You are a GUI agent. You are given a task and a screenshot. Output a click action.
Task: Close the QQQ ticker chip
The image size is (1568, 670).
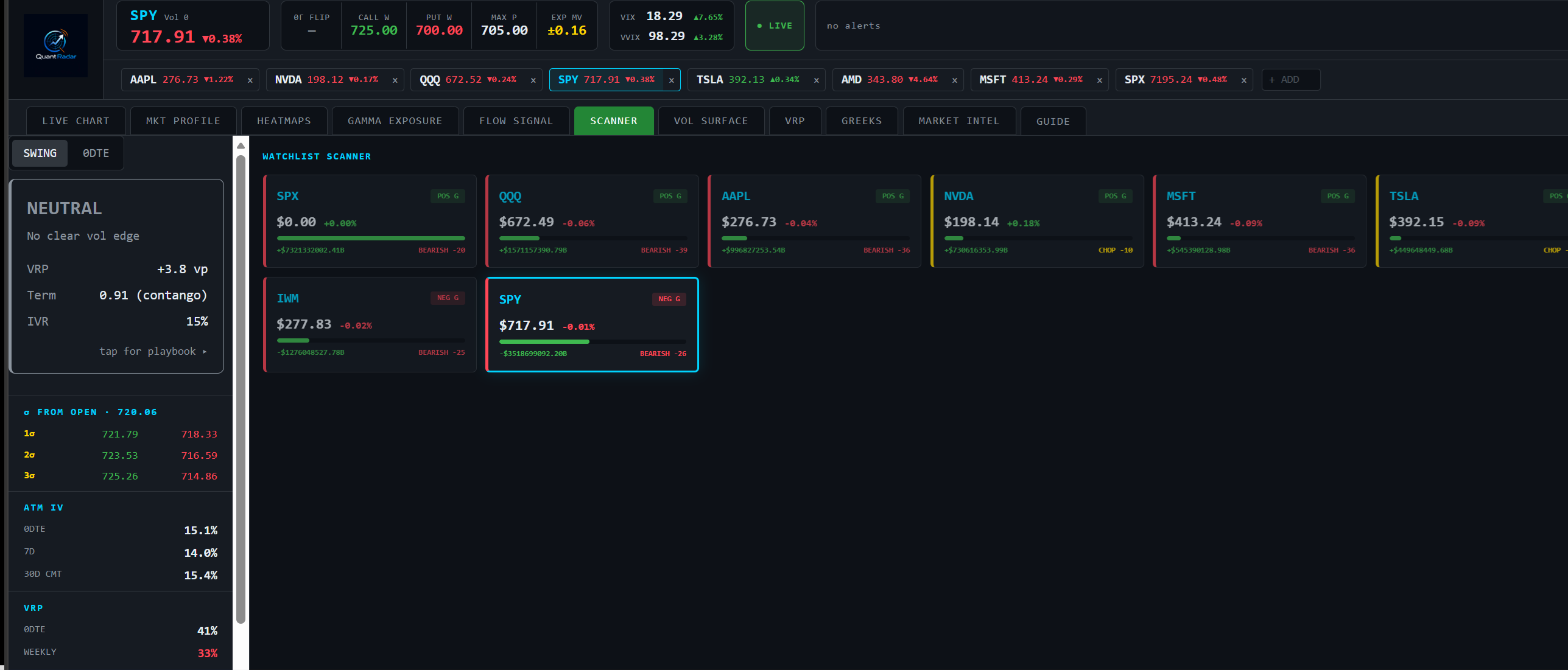click(533, 80)
